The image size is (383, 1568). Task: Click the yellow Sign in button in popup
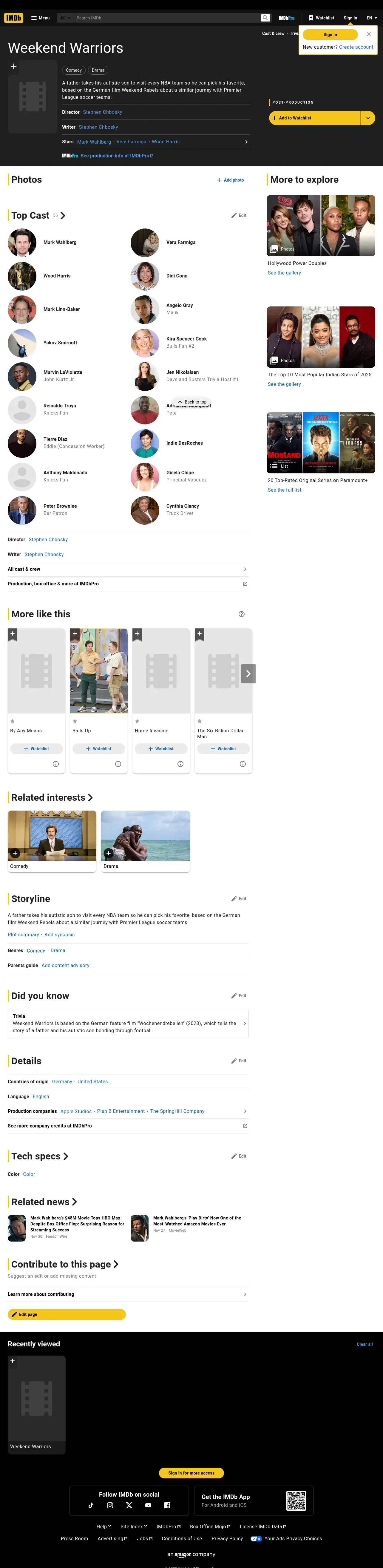pos(330,35)
